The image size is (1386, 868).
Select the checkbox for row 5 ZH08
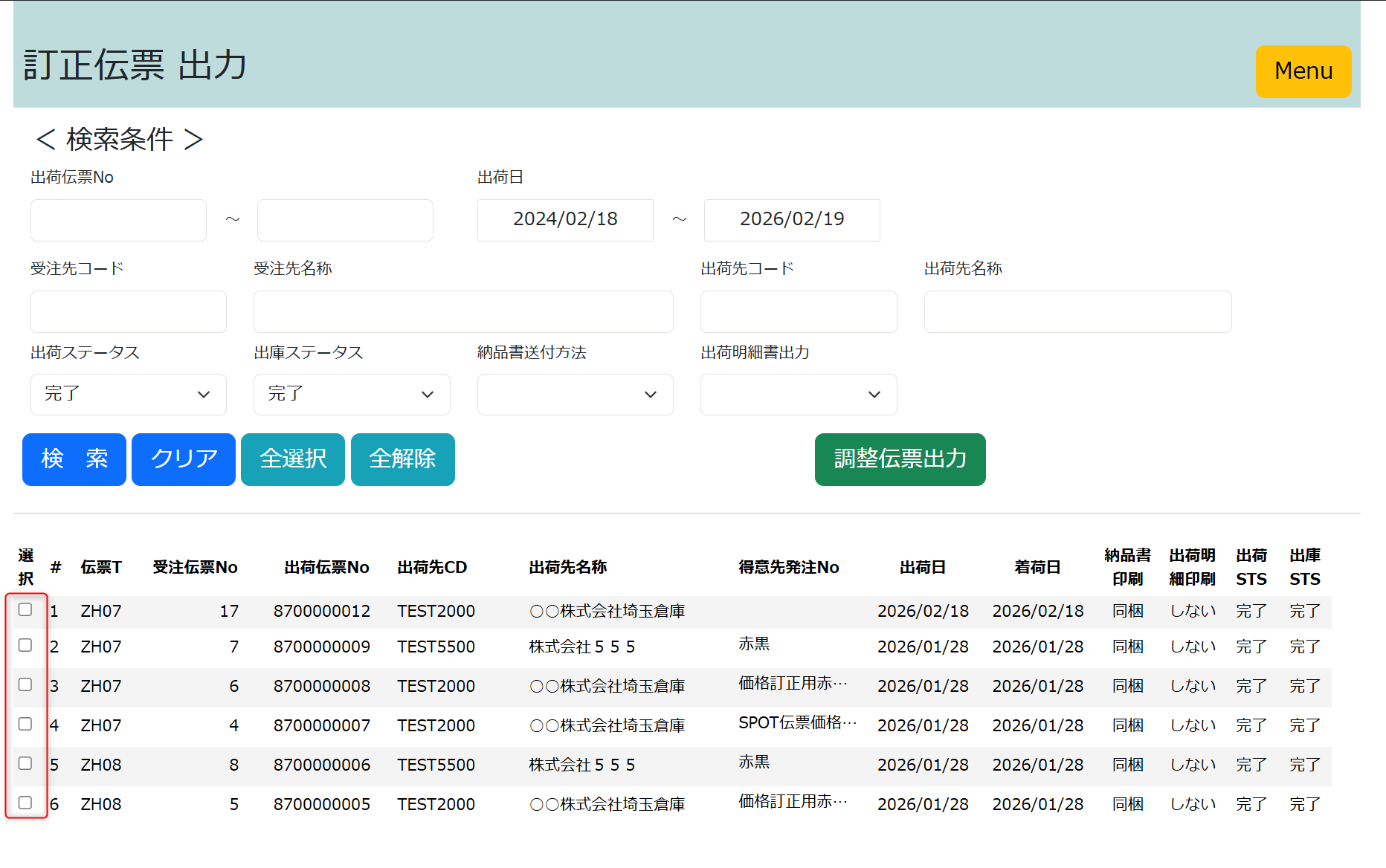(25, 764)
